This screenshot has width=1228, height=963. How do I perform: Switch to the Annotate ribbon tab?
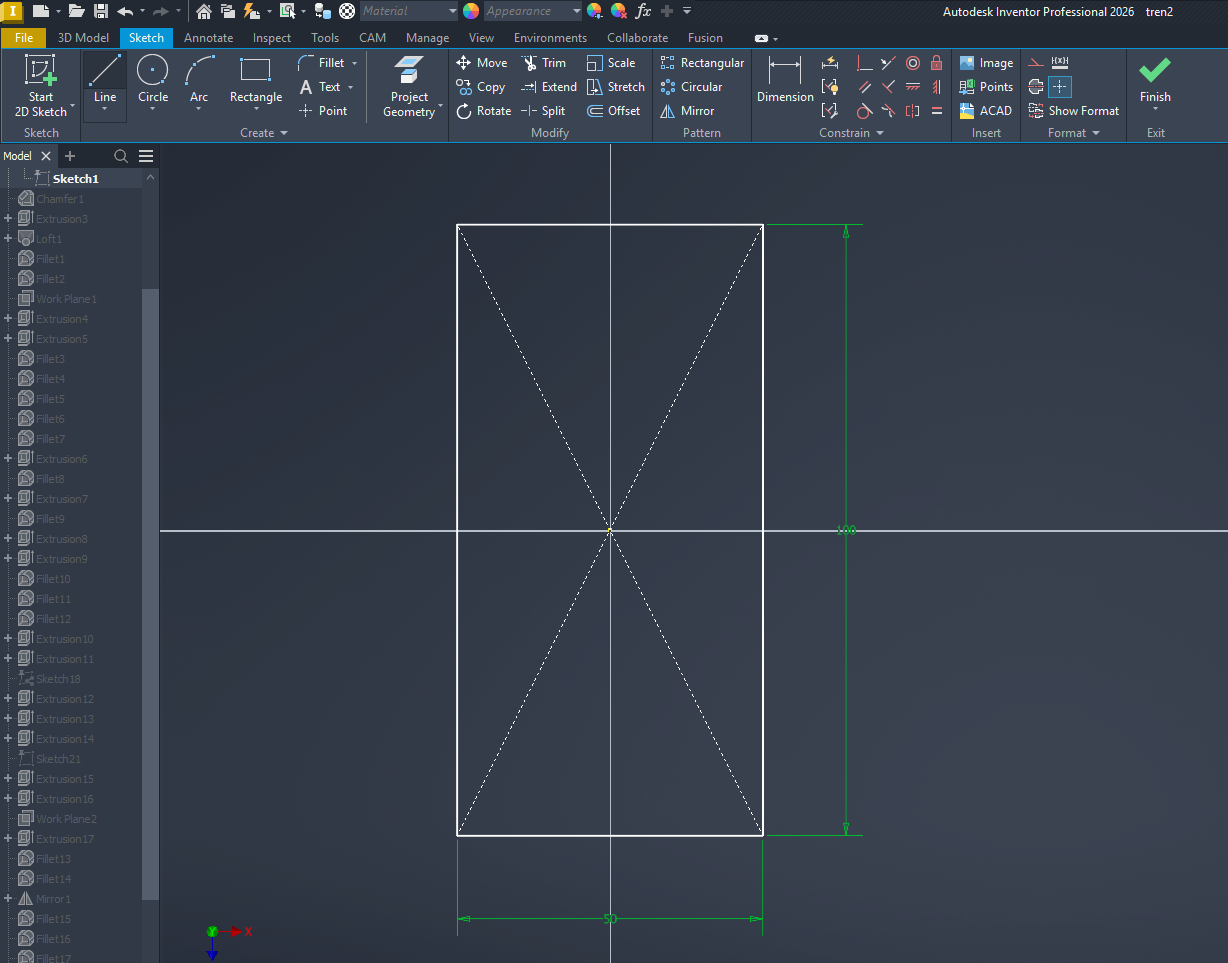(208, 37)
